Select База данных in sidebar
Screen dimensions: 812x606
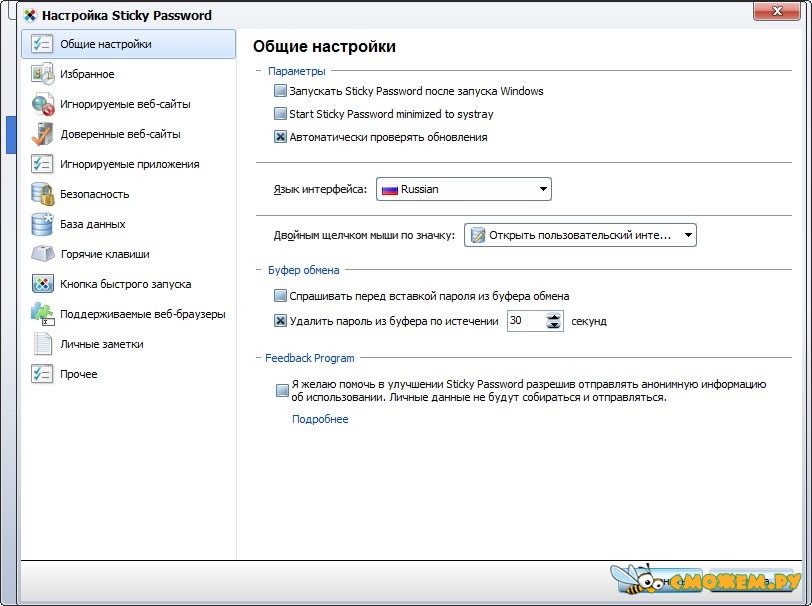pos(128,224)
